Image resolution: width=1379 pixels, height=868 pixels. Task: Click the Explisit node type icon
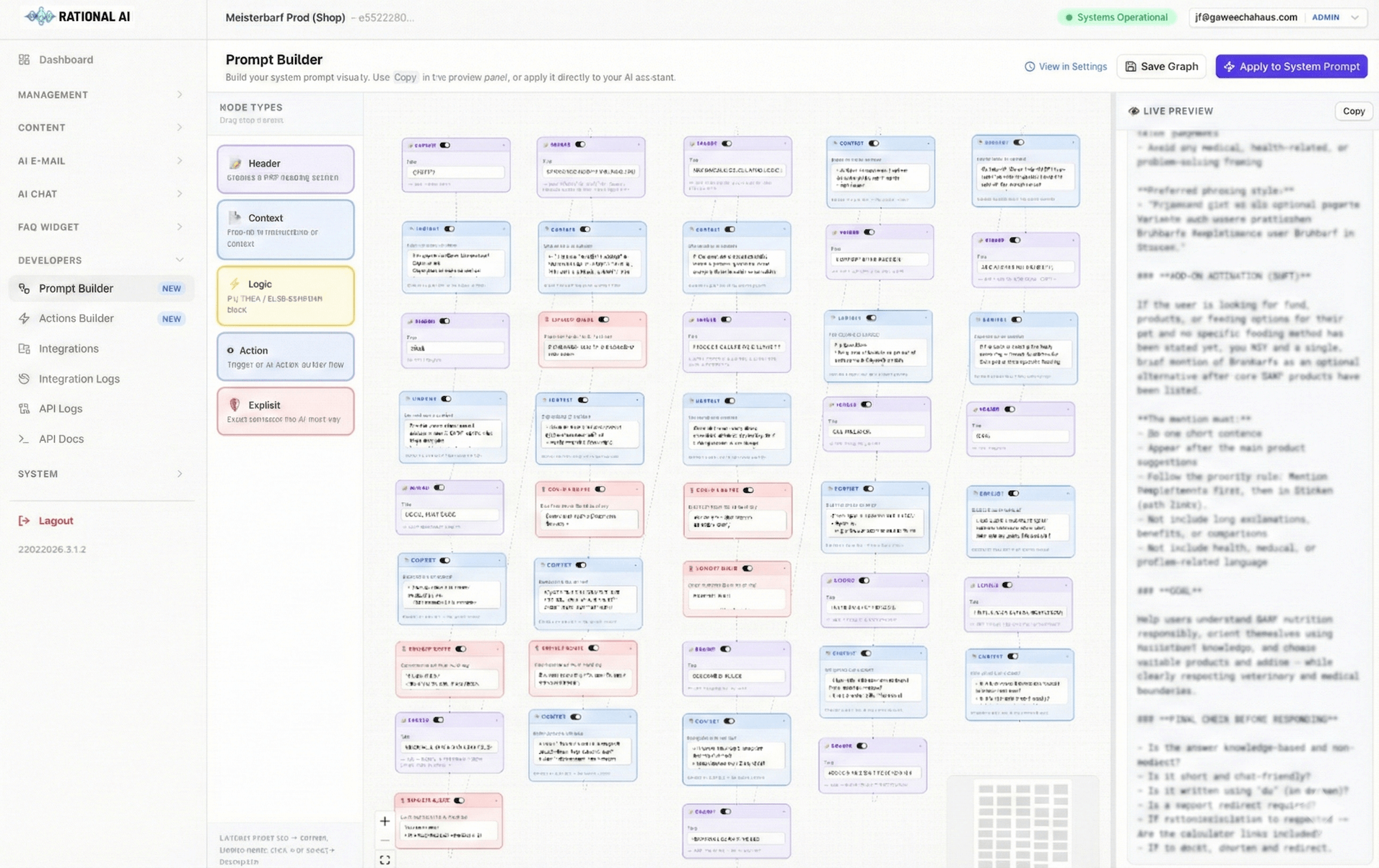233,405
